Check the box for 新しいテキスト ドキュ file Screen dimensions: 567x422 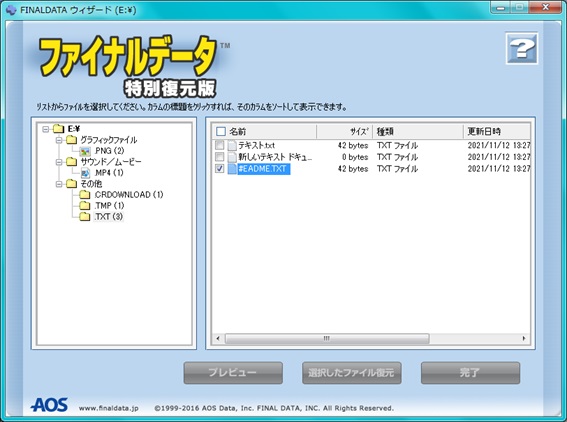pos(219,157)
